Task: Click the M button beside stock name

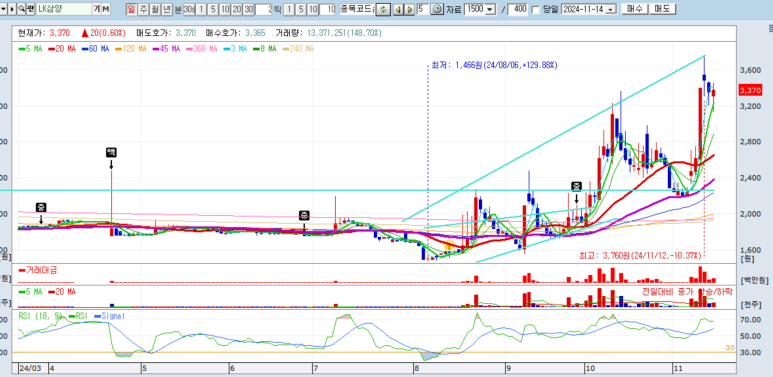Action: point(106,9)
